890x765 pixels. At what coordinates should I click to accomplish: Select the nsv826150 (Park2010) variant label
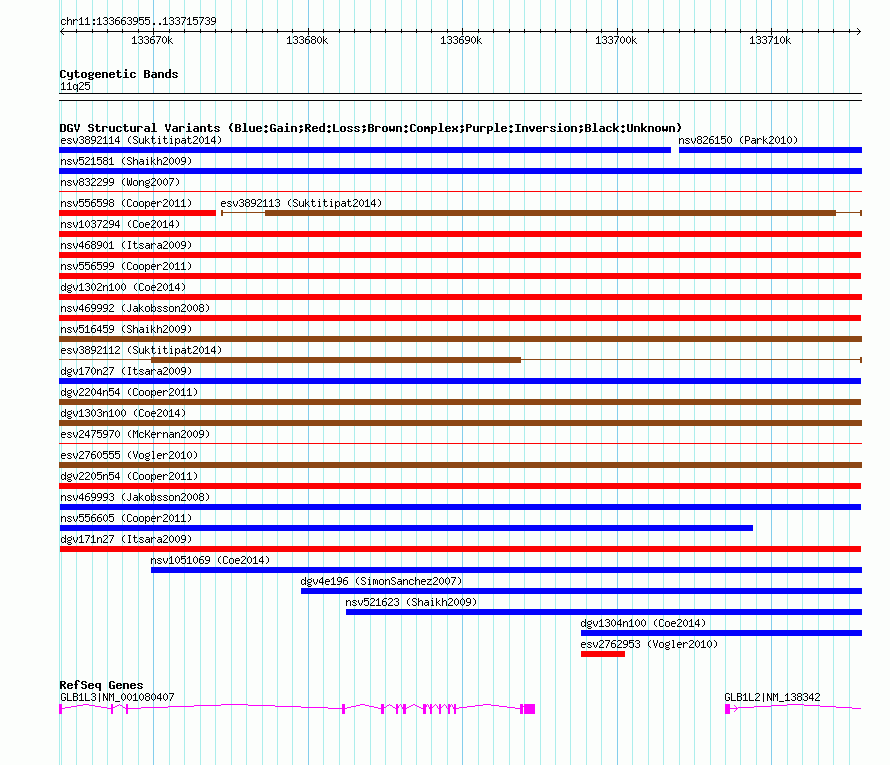[x=738, y=140]
